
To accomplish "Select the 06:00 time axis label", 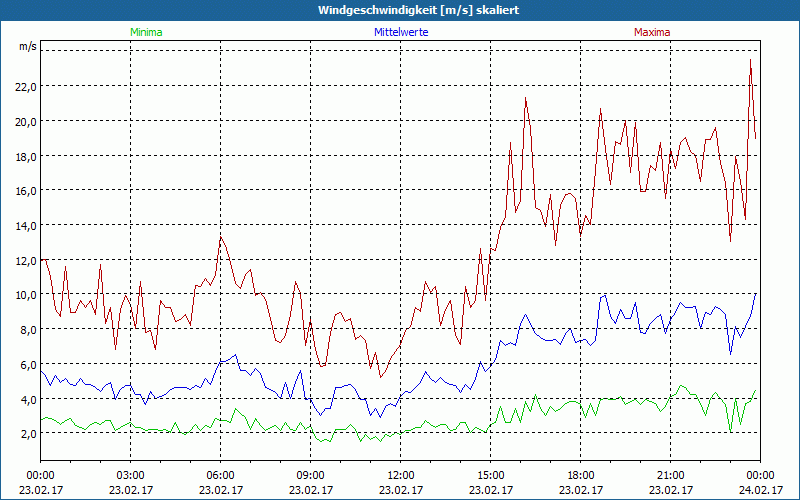I will [x=221, y=475].
